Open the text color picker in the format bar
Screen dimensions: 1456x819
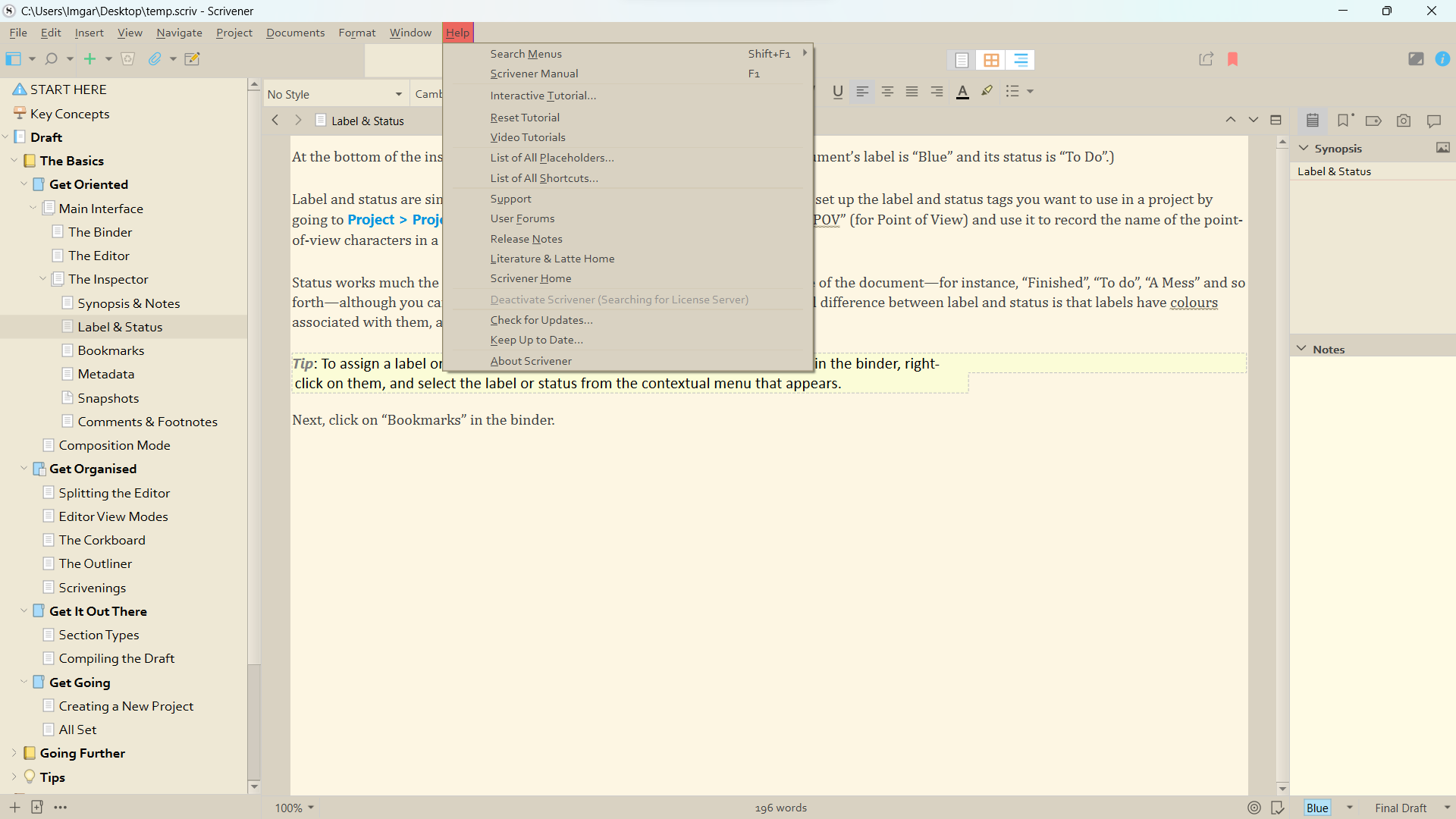[x=962, y=91]
